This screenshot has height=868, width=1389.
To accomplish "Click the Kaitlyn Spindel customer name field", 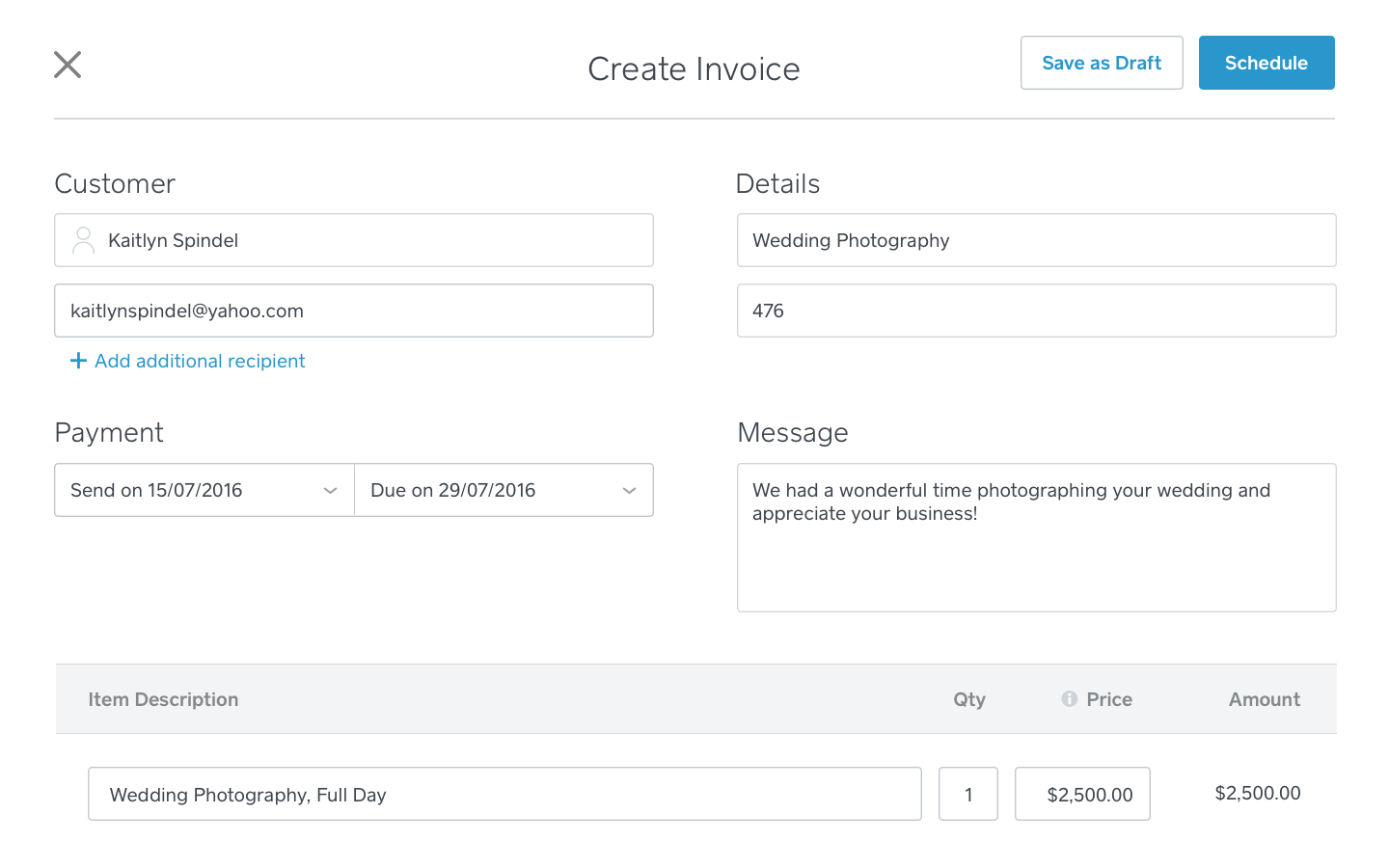I will point(367,240).
